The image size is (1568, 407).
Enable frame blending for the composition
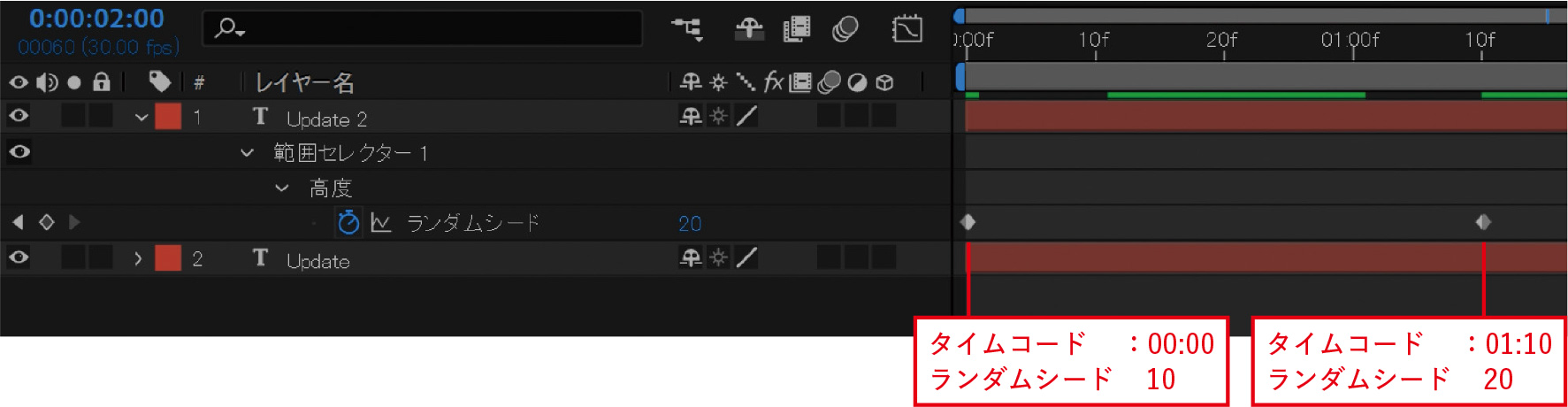pyautogui.click(x=797, y=29)
